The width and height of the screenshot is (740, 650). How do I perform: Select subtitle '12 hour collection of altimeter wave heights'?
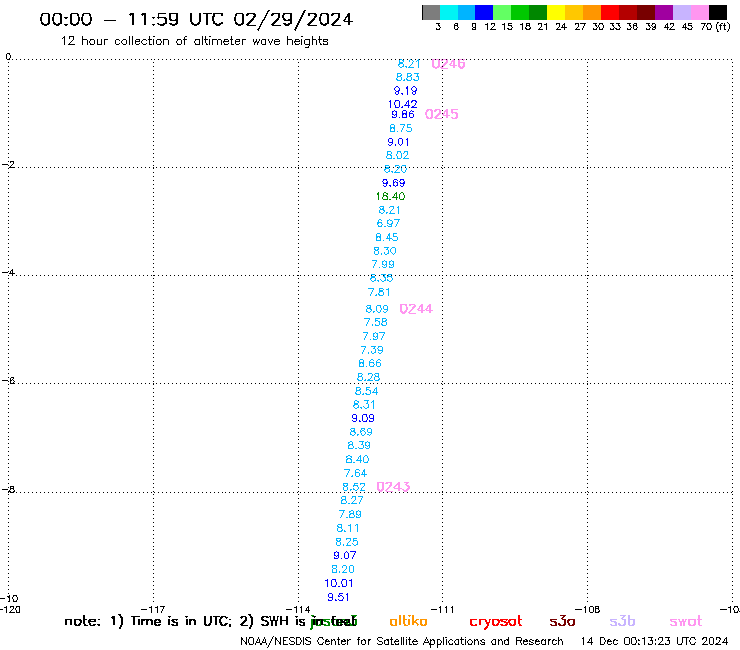tap(194, 41)
